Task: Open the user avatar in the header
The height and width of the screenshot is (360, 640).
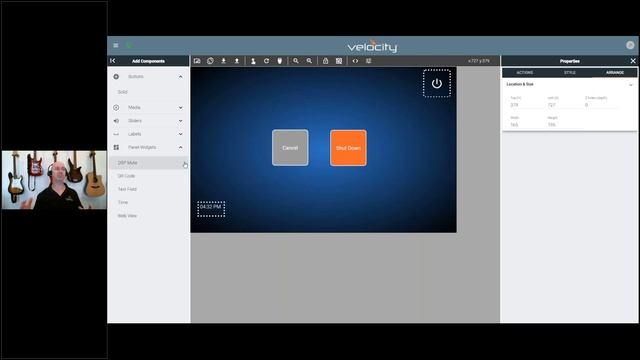Action: pyautogui.click(x=630, y=45)
